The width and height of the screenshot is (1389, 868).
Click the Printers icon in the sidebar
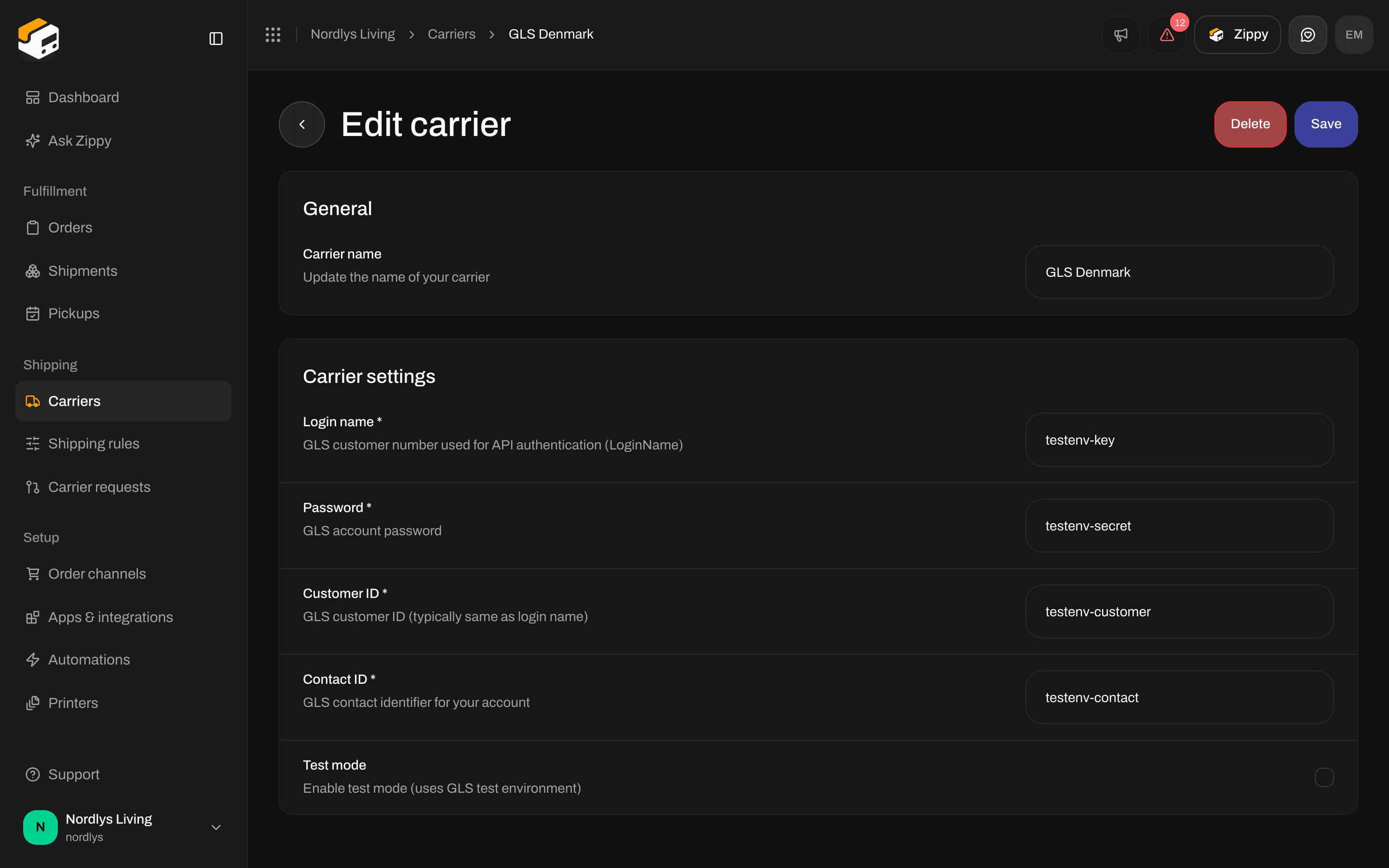(x=33, y=703)
